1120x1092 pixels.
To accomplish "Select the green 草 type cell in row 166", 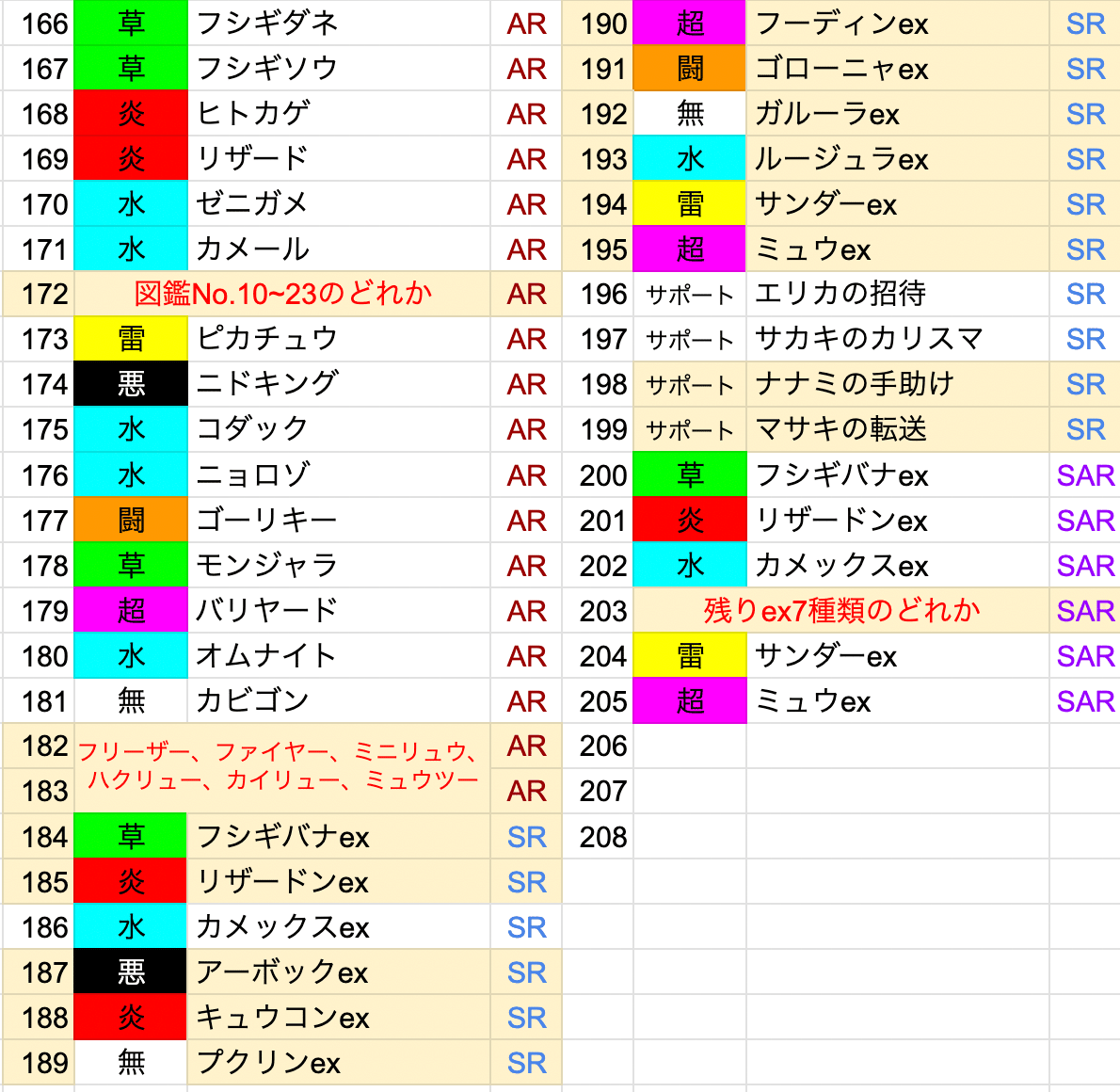I will [132, 23].
